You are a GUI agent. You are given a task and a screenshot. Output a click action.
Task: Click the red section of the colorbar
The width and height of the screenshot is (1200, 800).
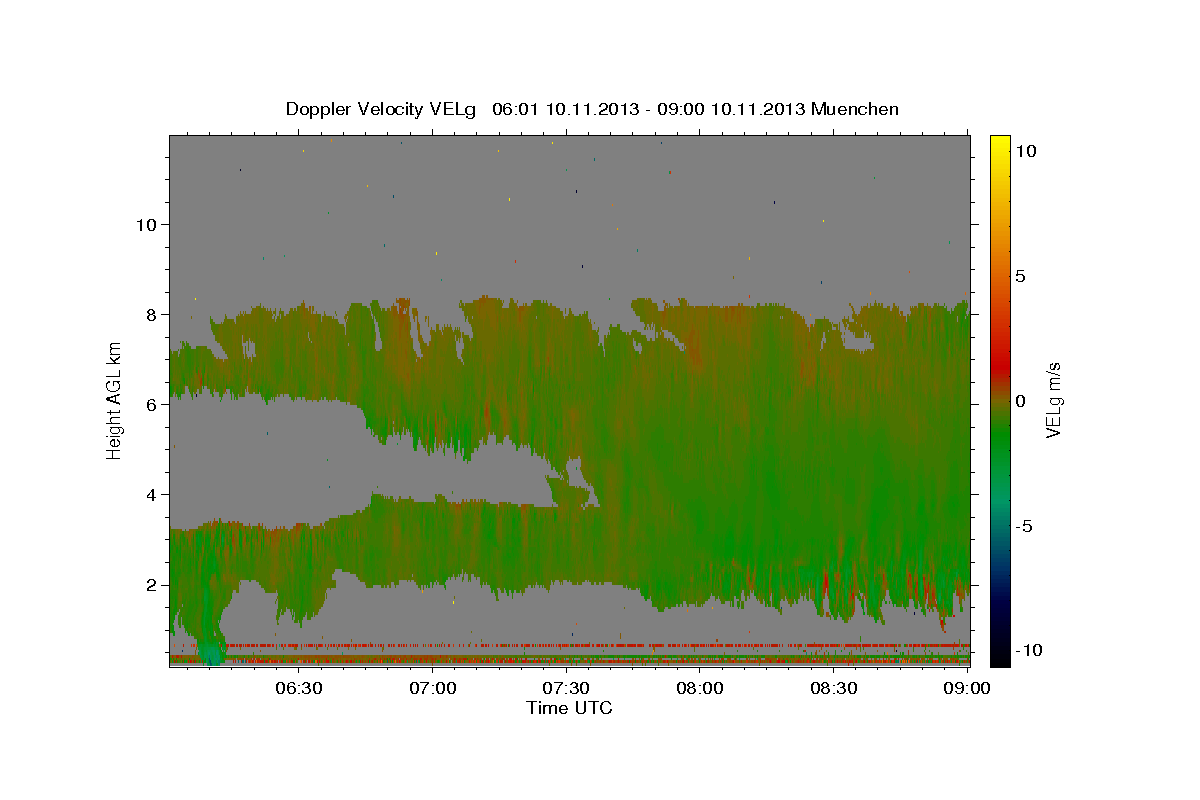pyautogui.click(x=1000, y=364)
